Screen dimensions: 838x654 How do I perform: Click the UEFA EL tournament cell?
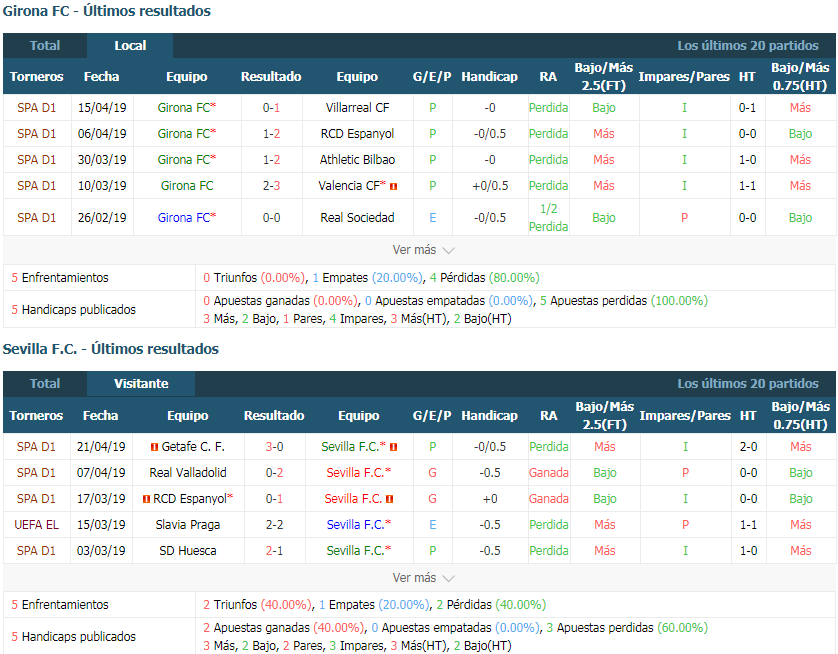tap(36, 525)
